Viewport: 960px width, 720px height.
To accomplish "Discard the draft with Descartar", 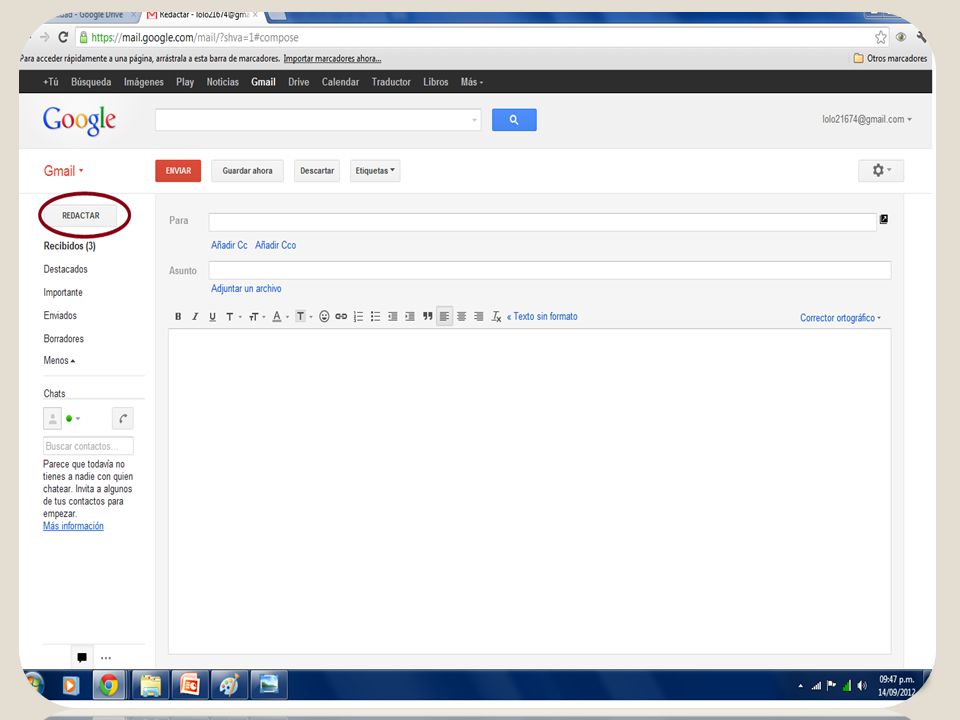I will [317, 171].
